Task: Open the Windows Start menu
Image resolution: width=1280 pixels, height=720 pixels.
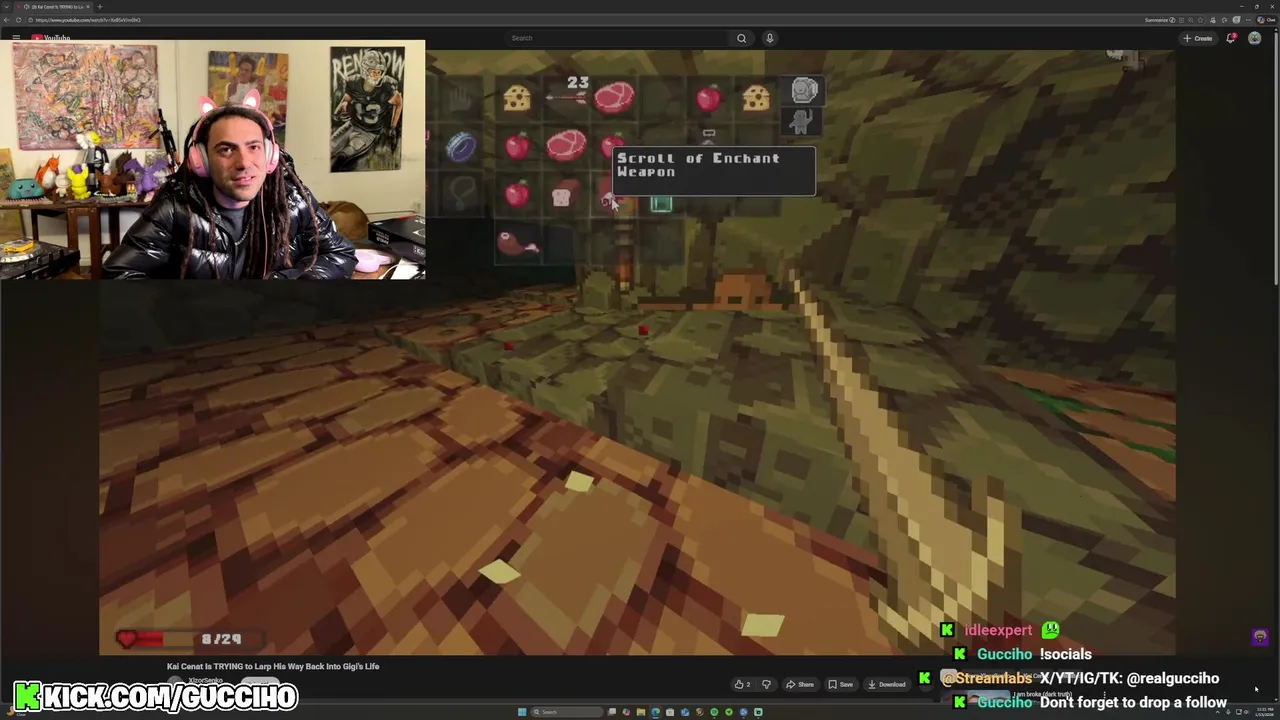Action: coord(522,712)
